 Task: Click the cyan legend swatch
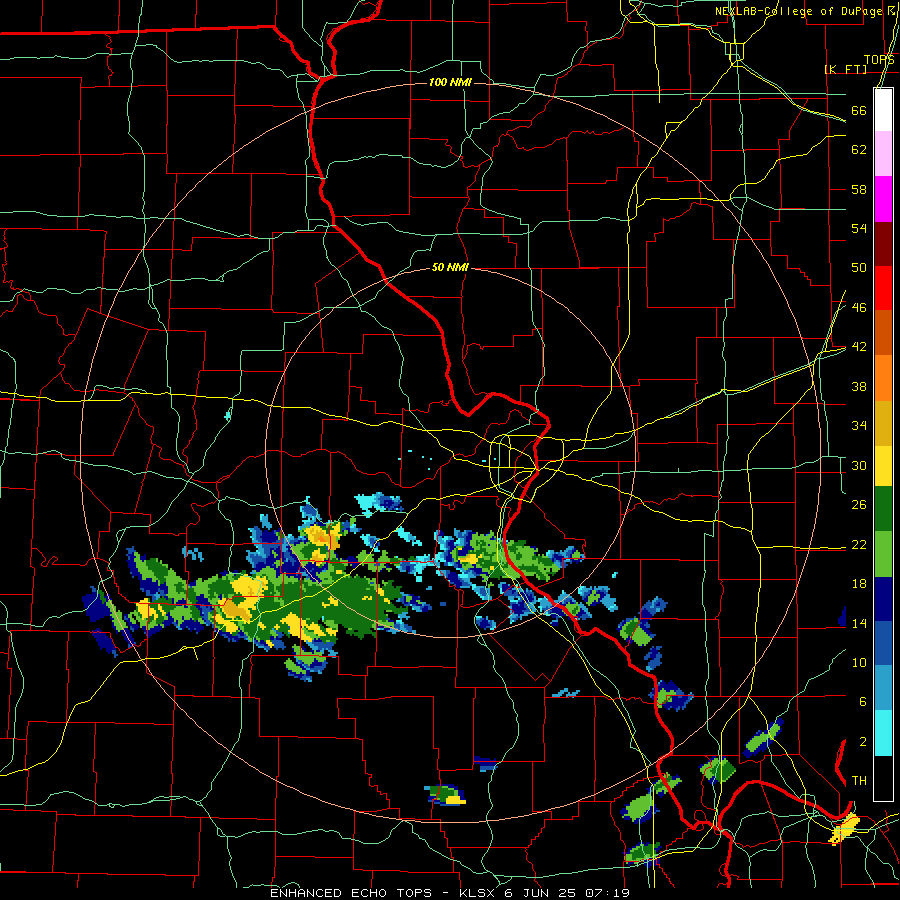(883, 733)
